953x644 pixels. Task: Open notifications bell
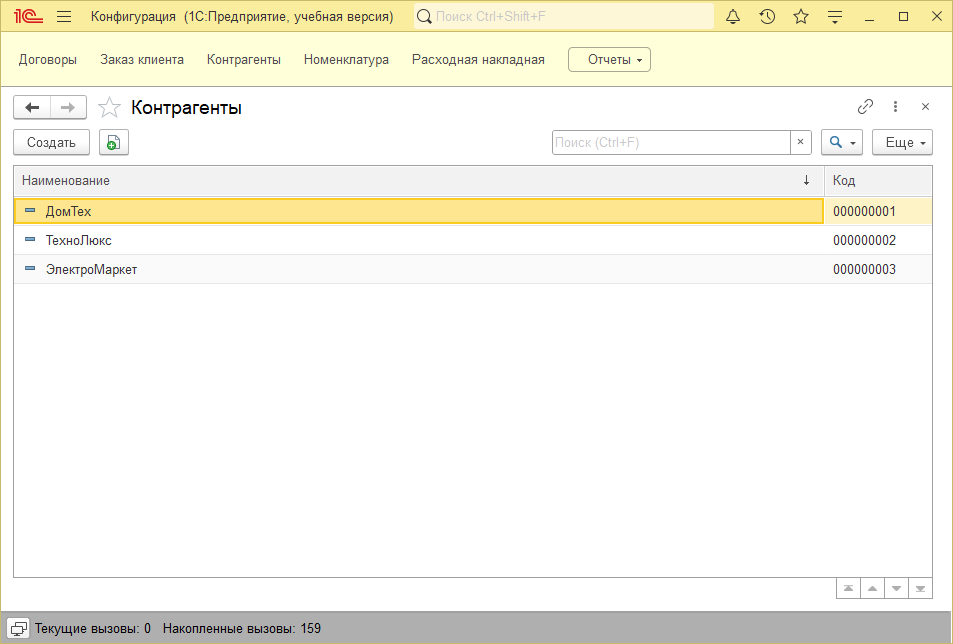pos(733,16)
